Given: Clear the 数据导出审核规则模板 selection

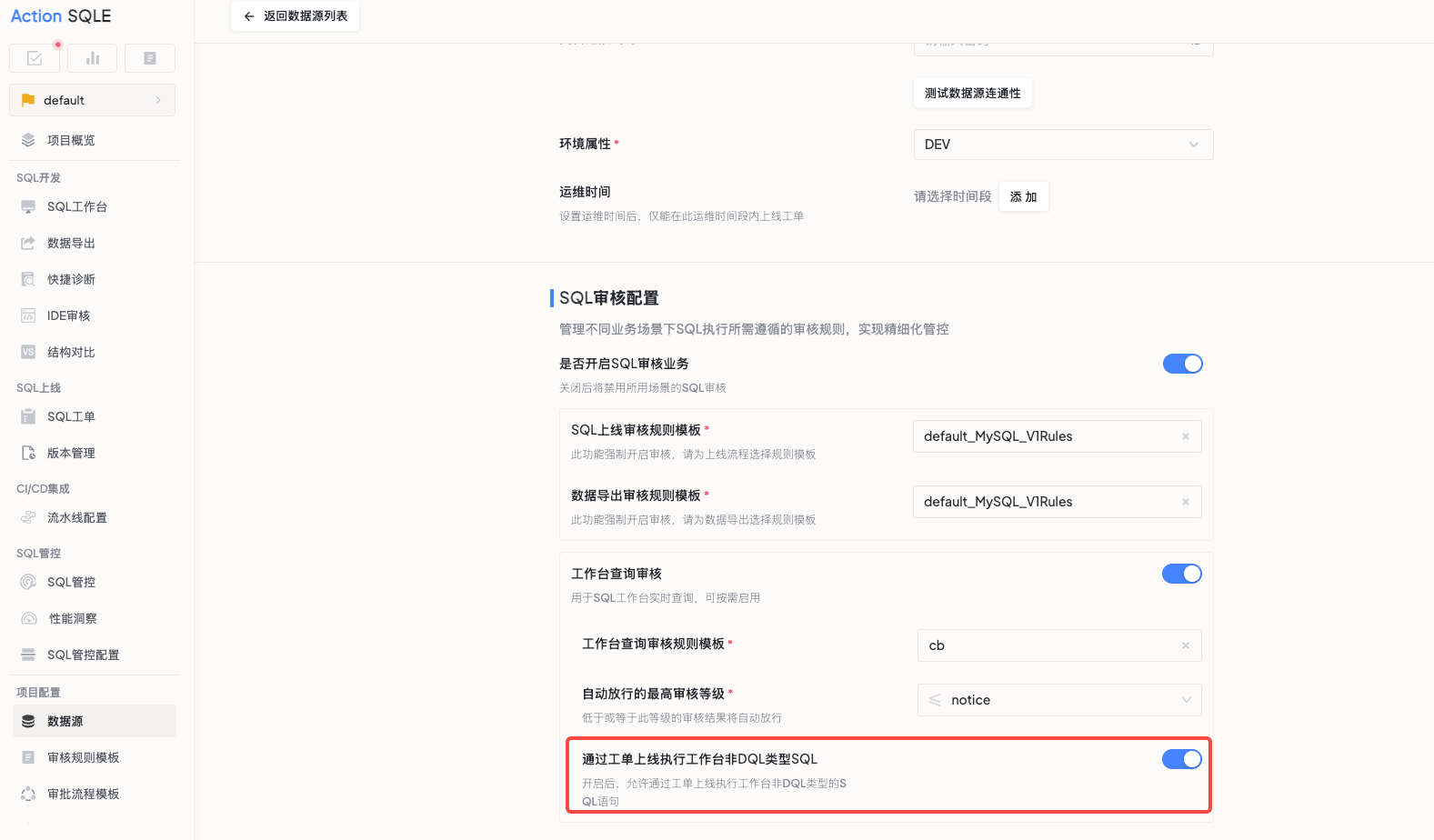Looking at the screenshot, I should click(x=1185, y=502).
